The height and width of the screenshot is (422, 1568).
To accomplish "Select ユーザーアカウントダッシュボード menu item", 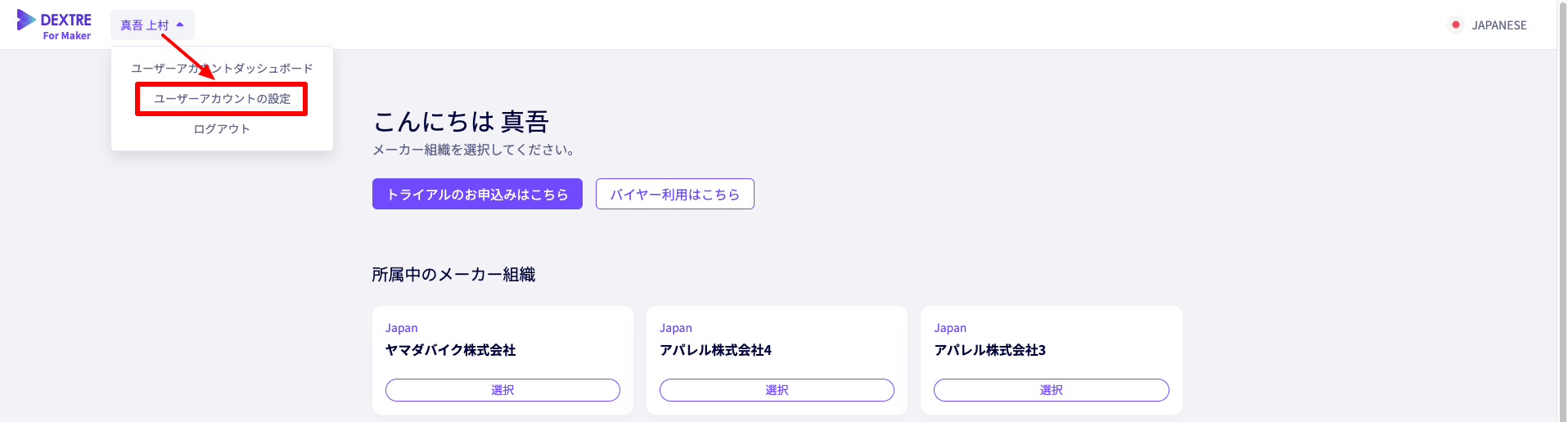I will [222, 69].
